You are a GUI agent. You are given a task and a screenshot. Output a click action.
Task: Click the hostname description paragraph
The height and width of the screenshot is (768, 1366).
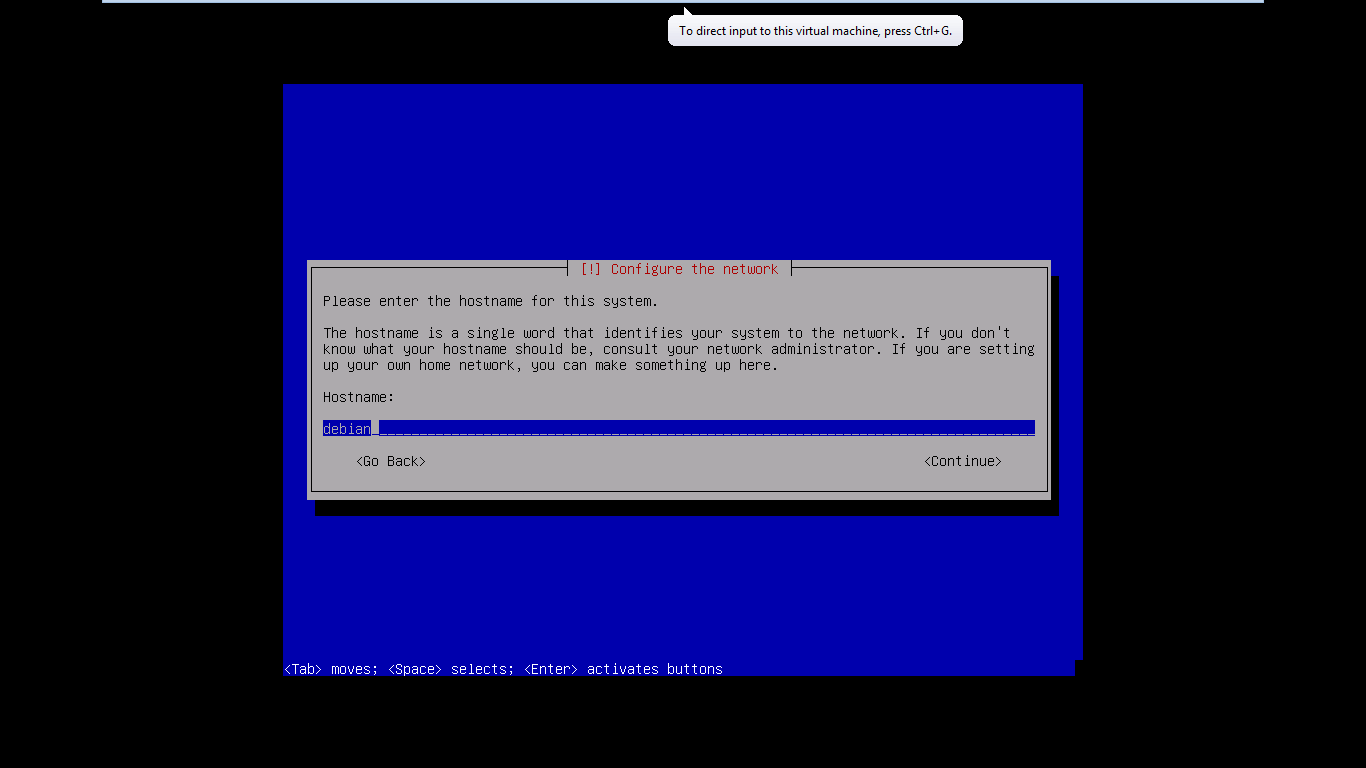click(x=679, y=349)
